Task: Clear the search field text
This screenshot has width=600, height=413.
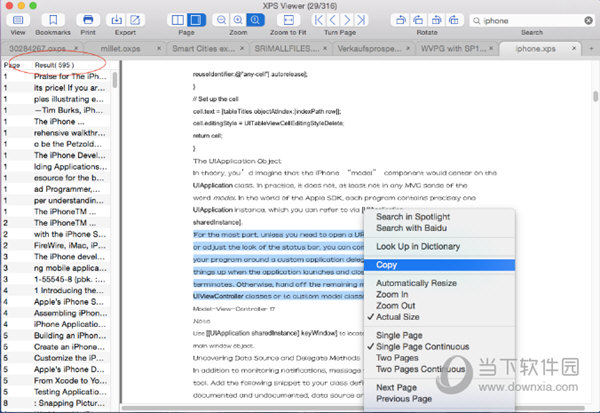Action: [589, 21]
